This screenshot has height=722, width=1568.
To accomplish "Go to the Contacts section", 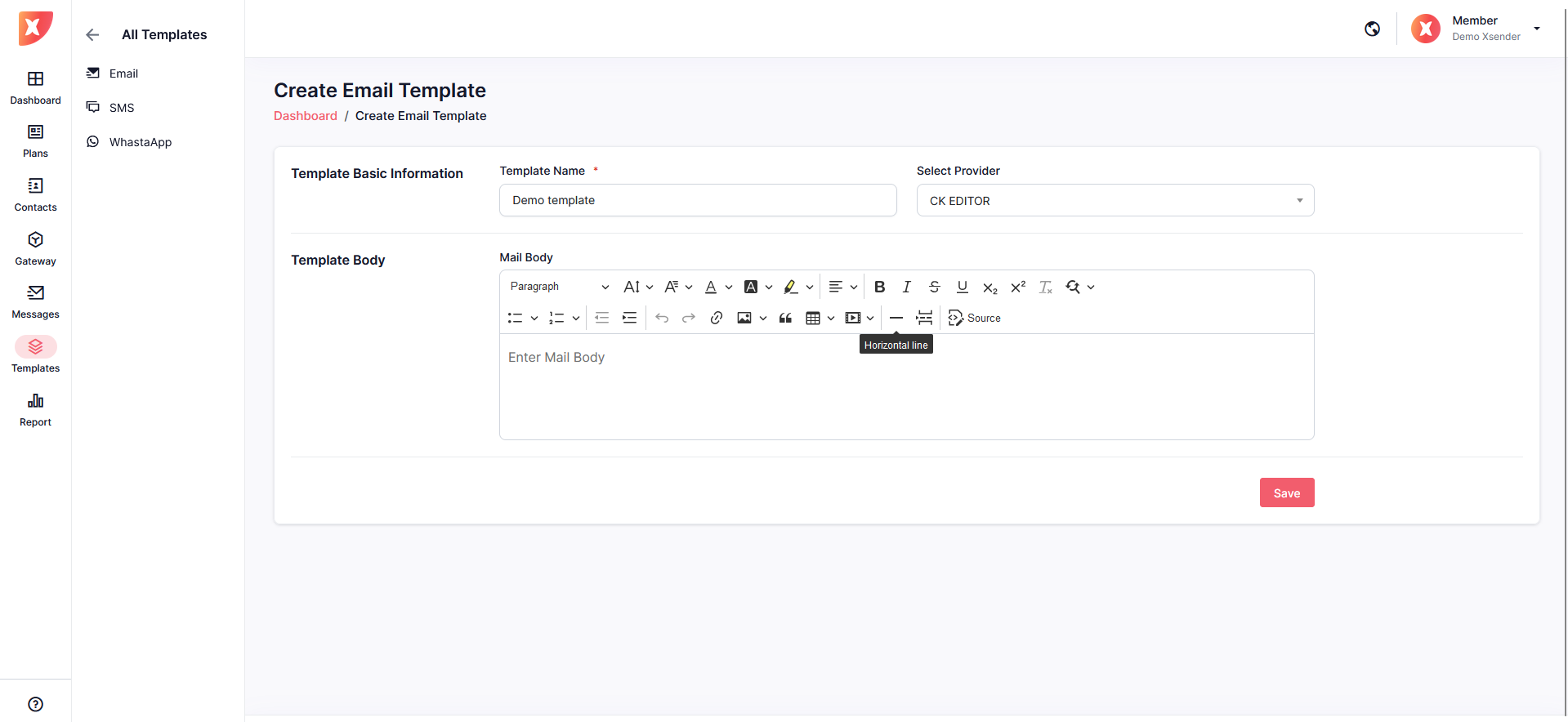I will pyautogui.click(x=35, y=195).
